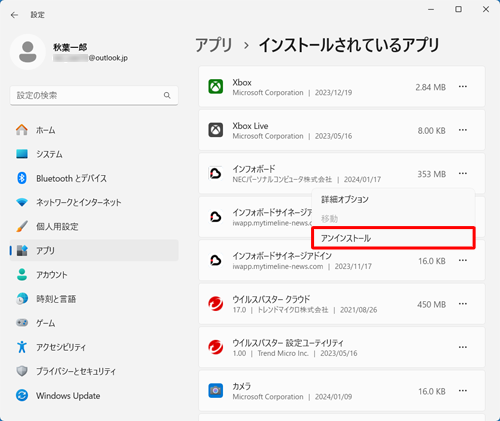Click the インフォボード app icon
This screenshot has height=421, width=500.
[x=216, y=173]
